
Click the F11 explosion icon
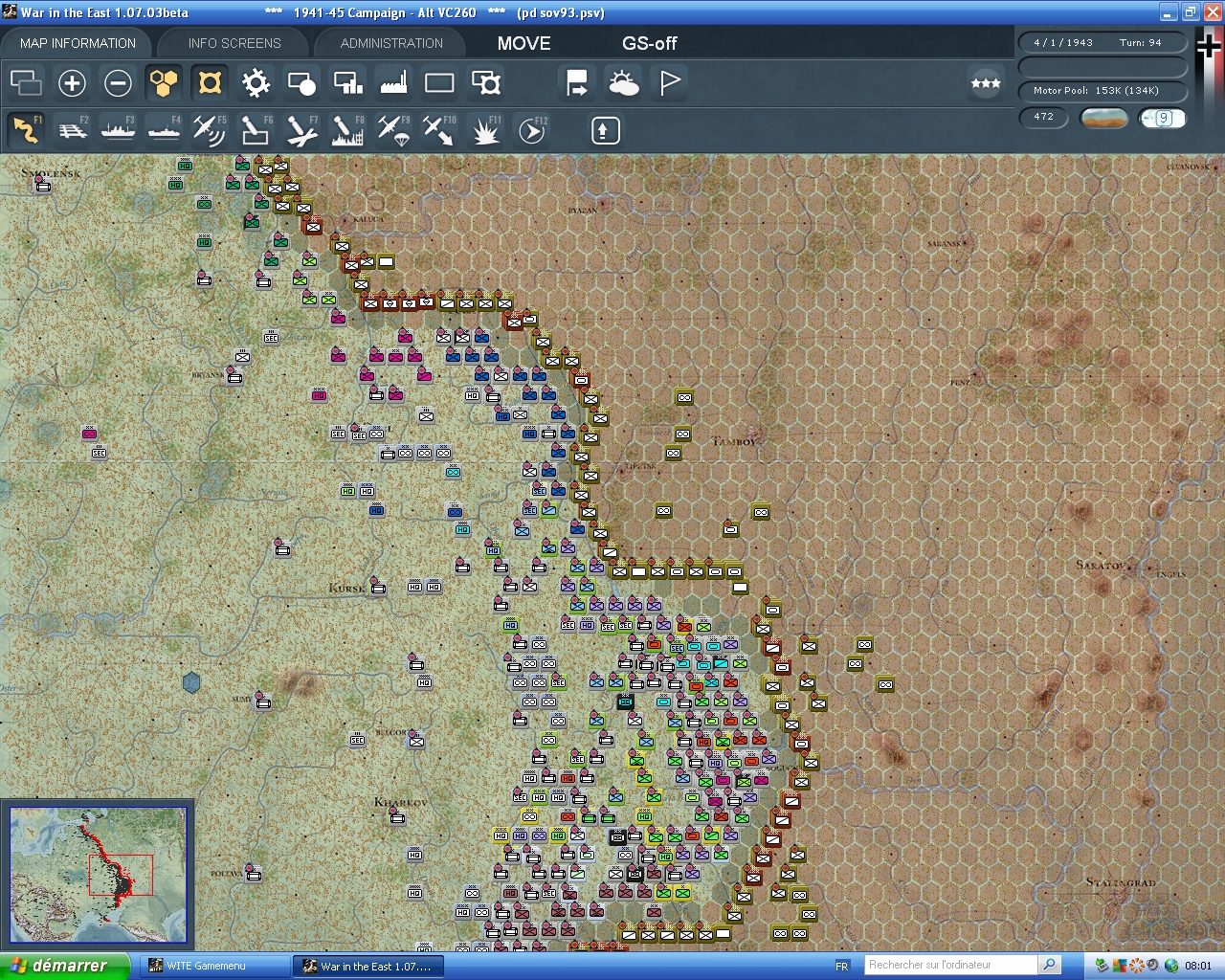click(x=486, y=130)
